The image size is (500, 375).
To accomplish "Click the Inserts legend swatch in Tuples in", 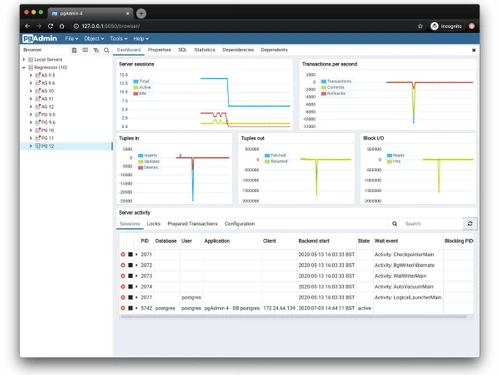I will click(140, 155).
